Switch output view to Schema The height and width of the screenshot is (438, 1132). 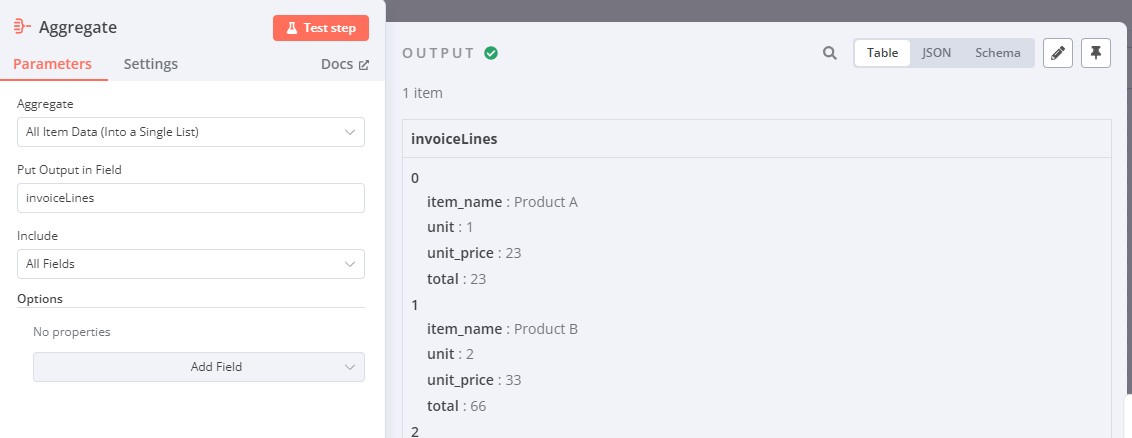(x=998, y=53)
